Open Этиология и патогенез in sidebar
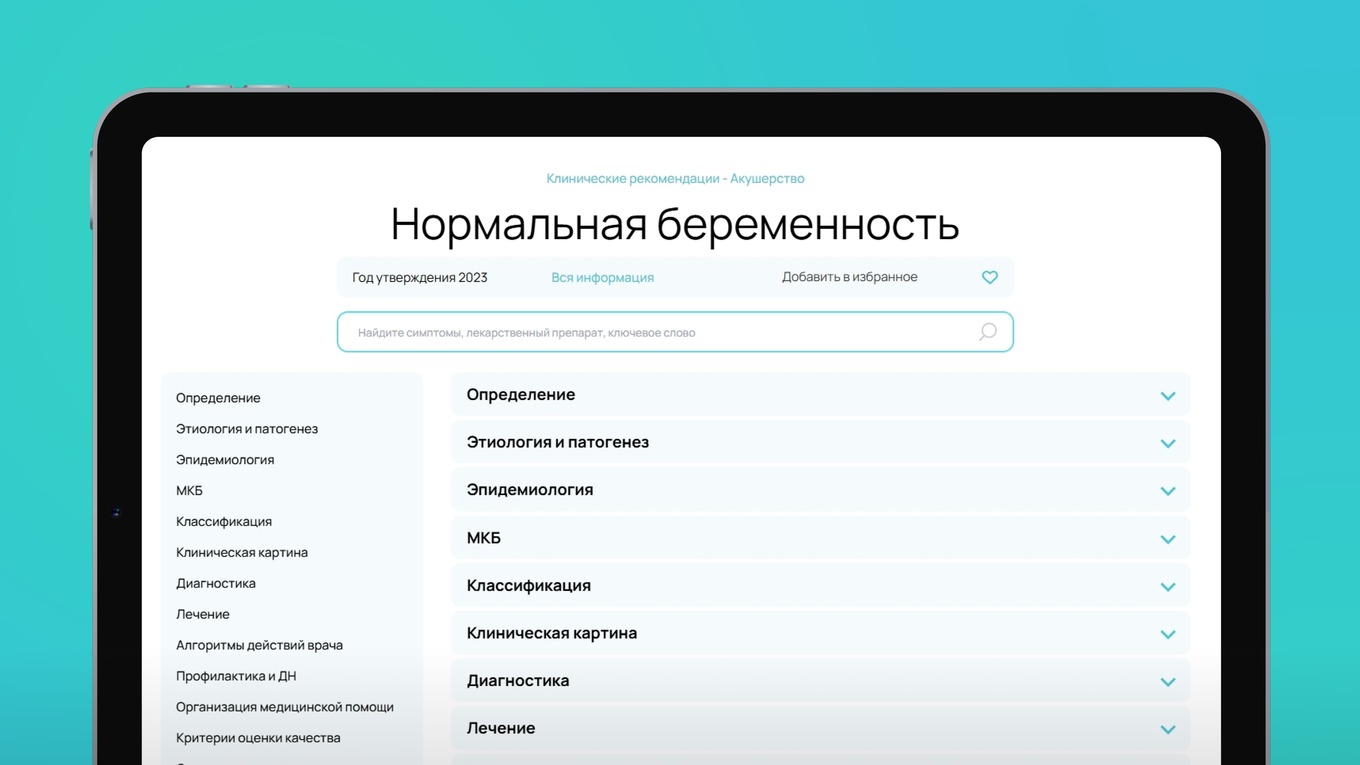1360x765 pixels. [247, 429]
